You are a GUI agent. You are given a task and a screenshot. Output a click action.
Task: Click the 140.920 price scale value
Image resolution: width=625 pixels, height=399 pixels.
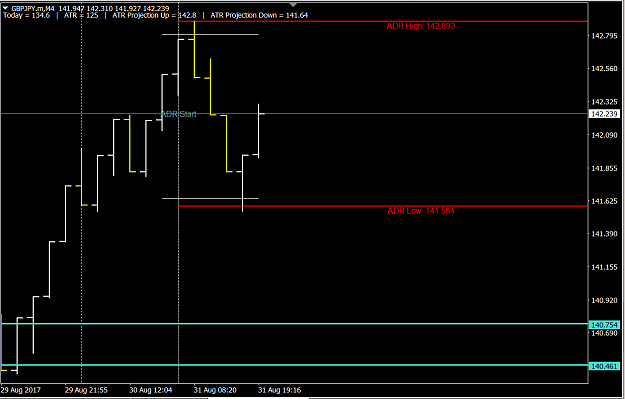[x=604, y=301]
